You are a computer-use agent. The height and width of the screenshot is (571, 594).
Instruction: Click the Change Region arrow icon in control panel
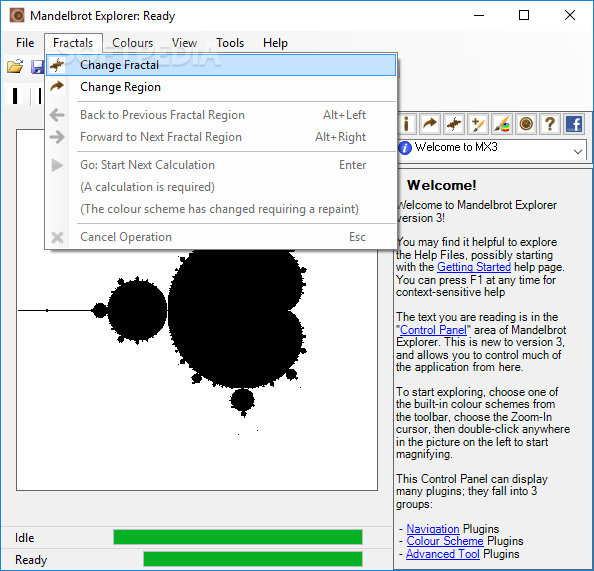click(x=430, y=124)
